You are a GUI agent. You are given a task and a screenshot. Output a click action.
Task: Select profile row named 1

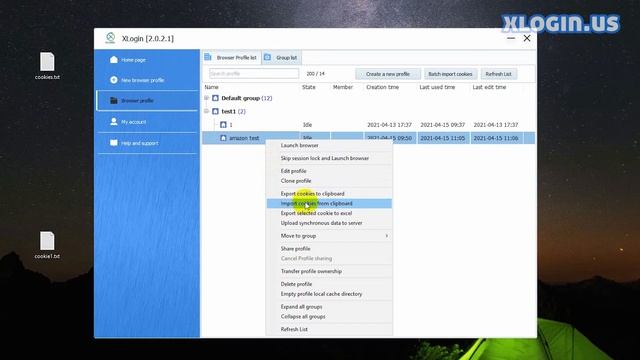(x=369, y=124)
